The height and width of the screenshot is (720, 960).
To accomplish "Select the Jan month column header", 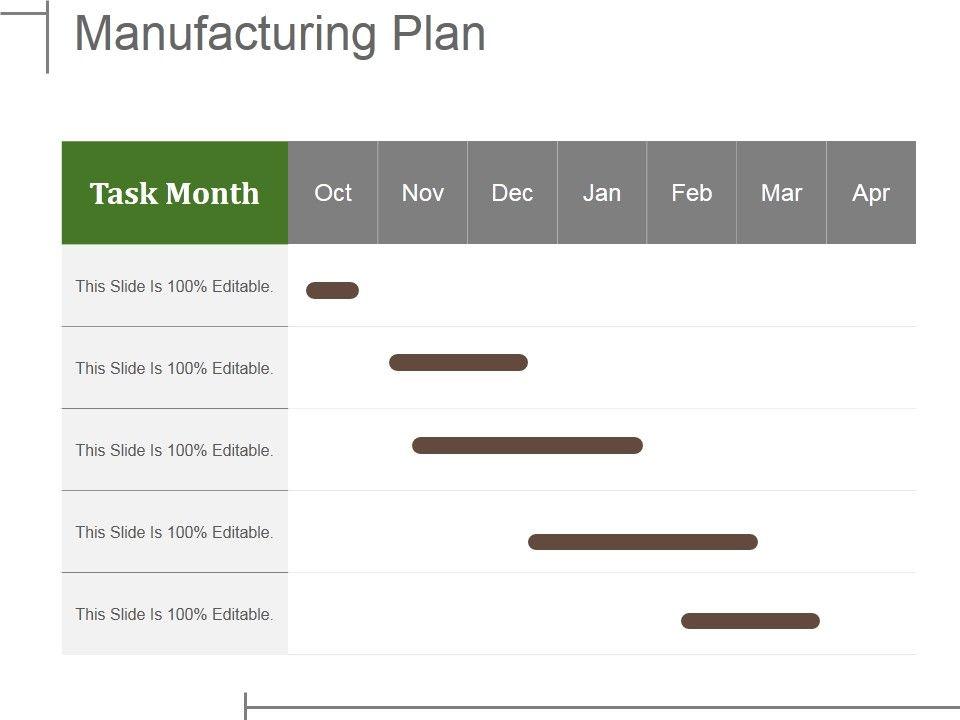I will click(602, 193).
